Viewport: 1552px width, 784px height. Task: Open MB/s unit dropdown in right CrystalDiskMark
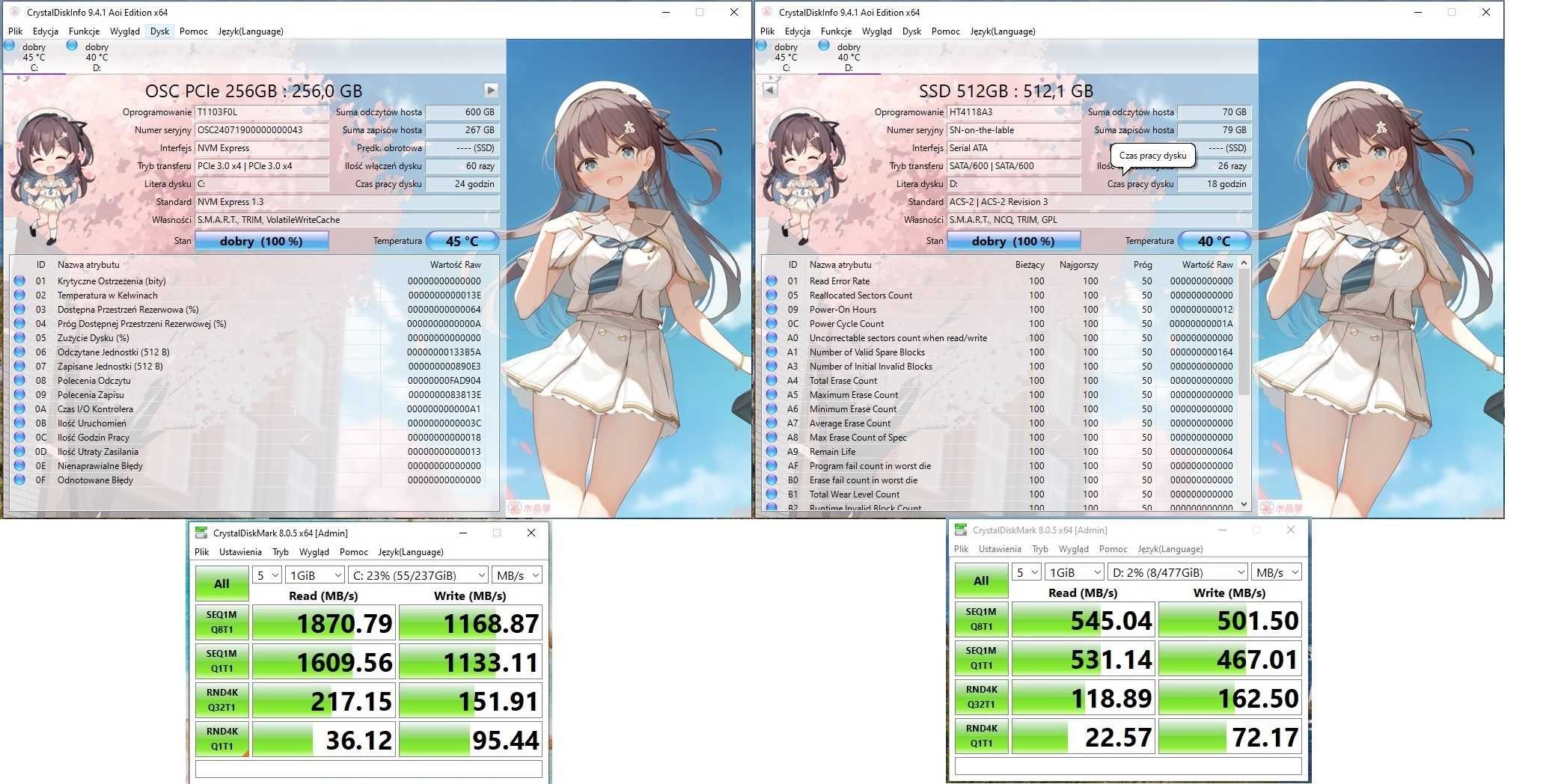pos(1276,572)
